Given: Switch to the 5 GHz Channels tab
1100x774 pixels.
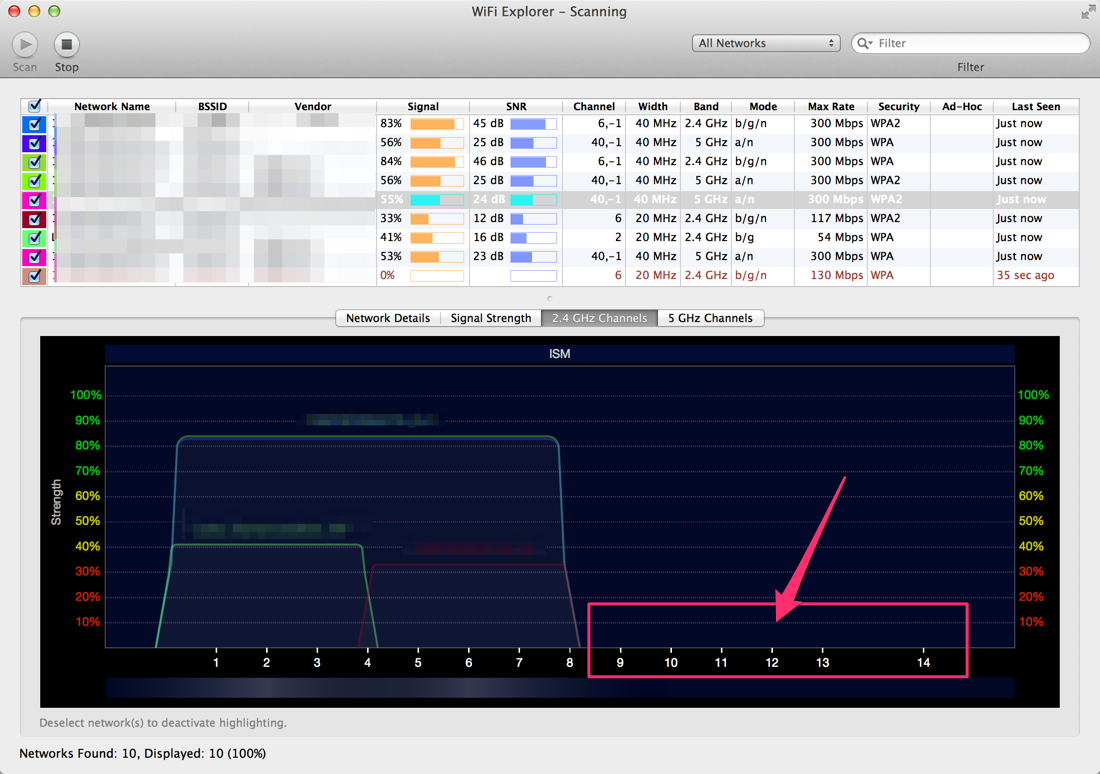Looking at the screenshot, I should coord(710,318).
